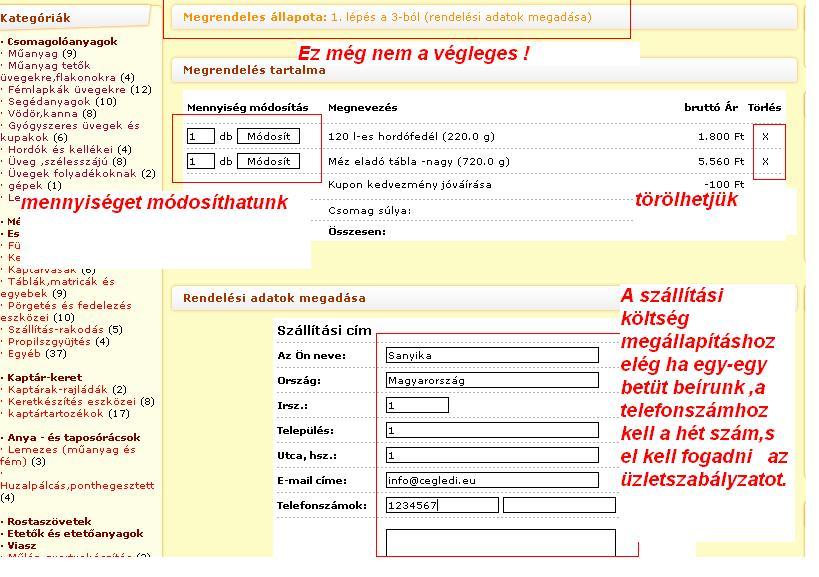The width and height of the screenshot is (819, 577).
Task: Open 'Hordók és kellékei (4)' link
Action: 70,149
